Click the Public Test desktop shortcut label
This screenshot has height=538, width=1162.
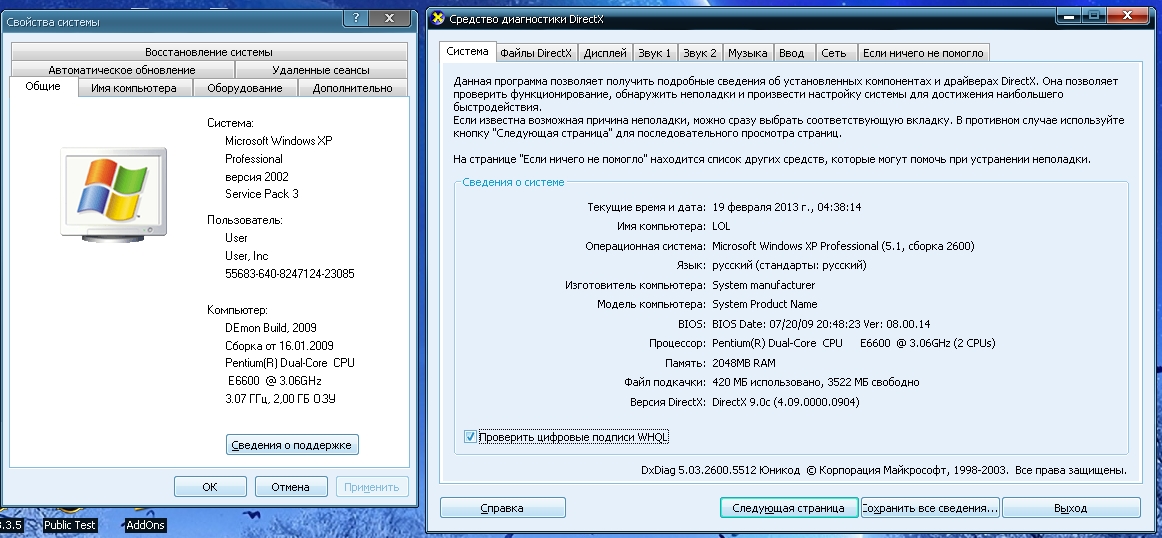pyautogui.click(x=70, y=525)
